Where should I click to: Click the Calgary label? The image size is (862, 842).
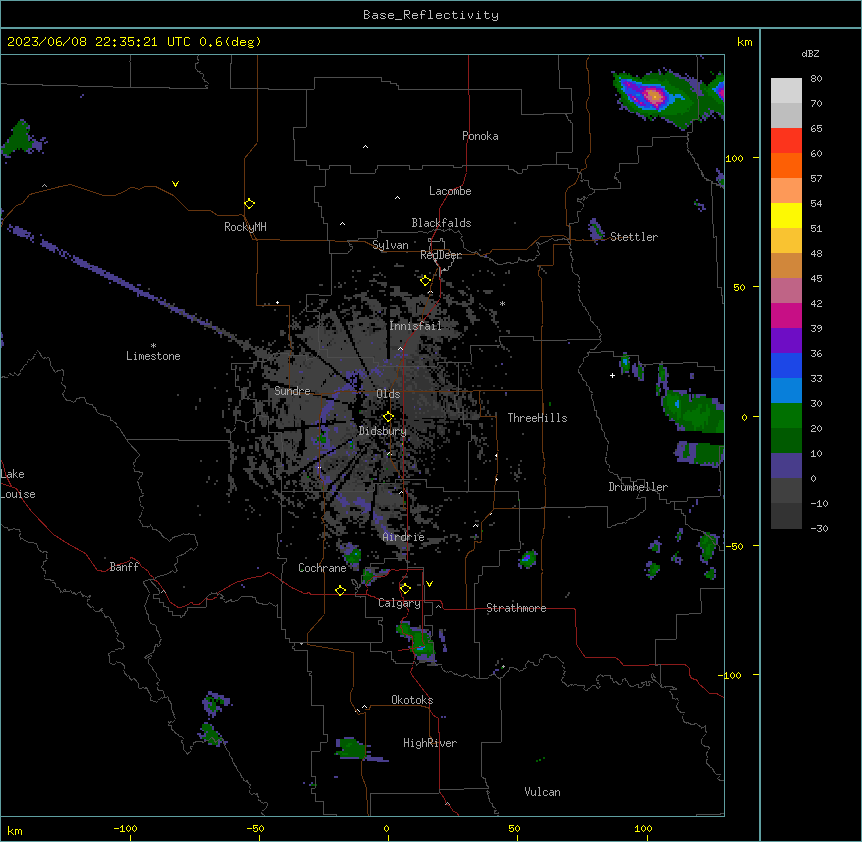(x=399, y=603)
